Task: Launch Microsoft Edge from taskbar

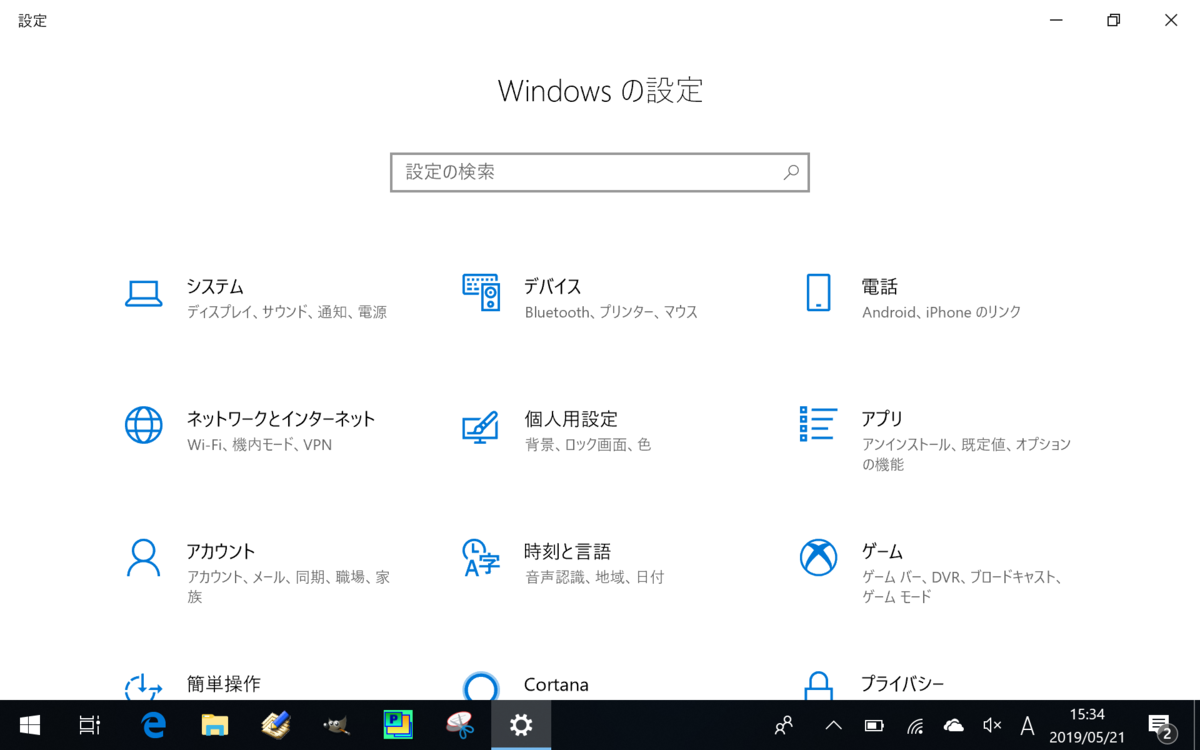Action: coord(153,725)
